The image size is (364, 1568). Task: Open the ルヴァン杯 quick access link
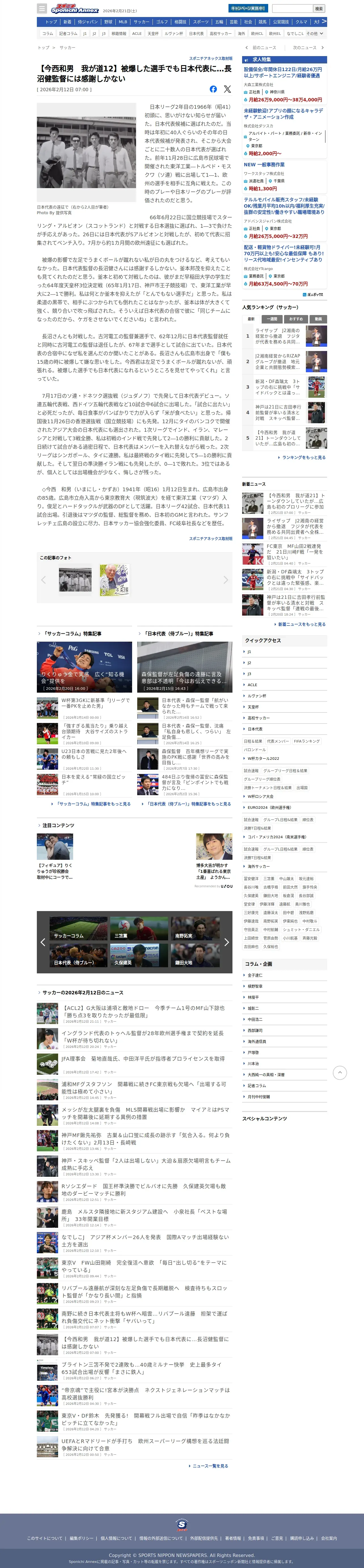[x=284, y=696]
